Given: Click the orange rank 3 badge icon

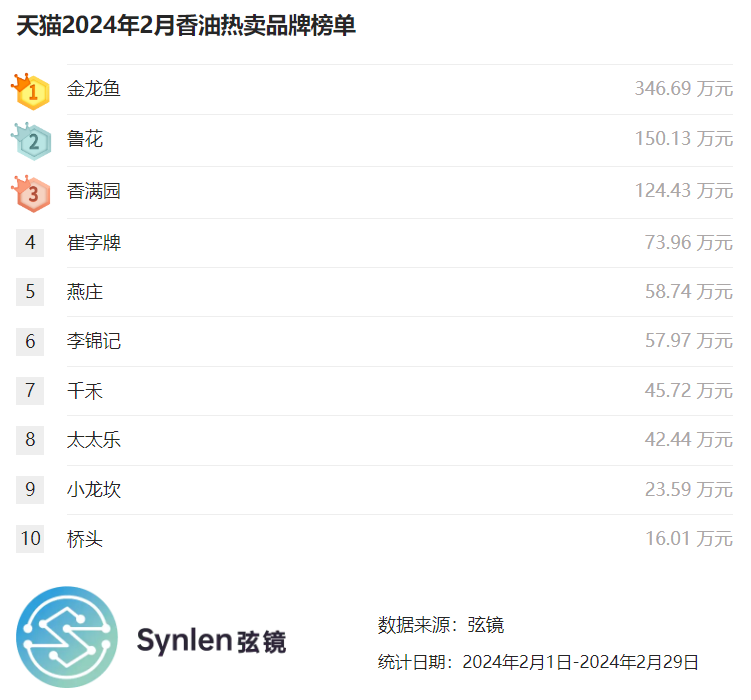Looking at the screenshot, I should 31,193.
